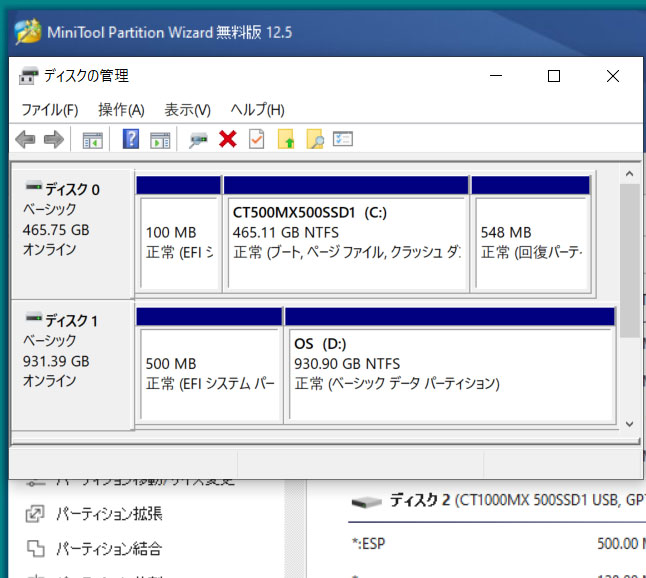Screen dimensions: 646x578
Task: Click the connect/rescan disk toolbar icon
Action: pos(198,140)
